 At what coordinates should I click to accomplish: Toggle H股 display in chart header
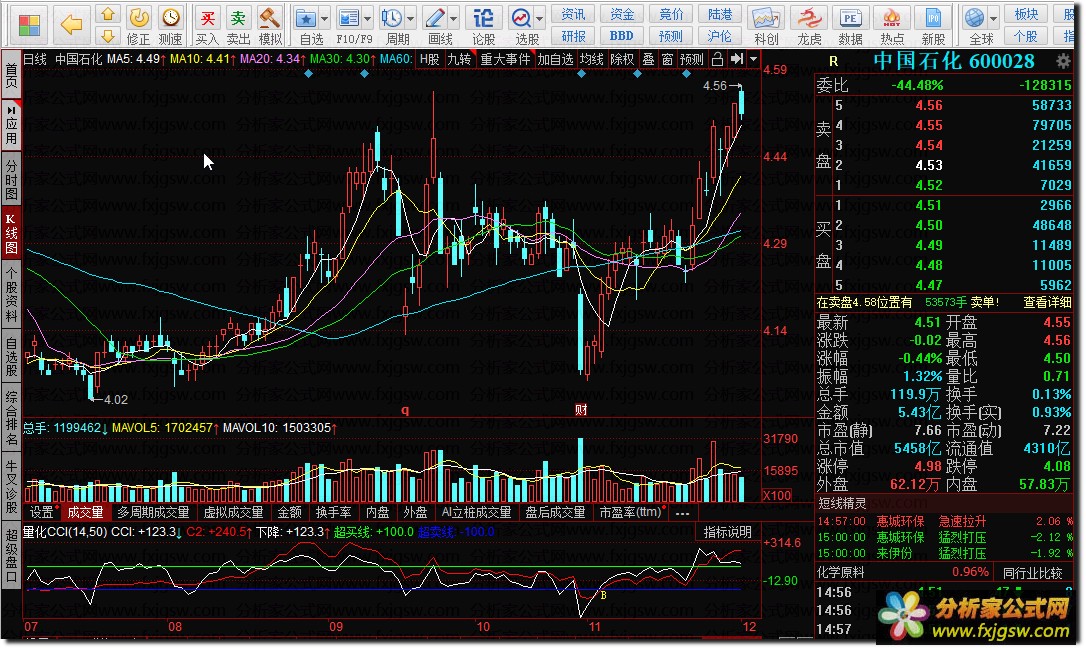point(429,60)
